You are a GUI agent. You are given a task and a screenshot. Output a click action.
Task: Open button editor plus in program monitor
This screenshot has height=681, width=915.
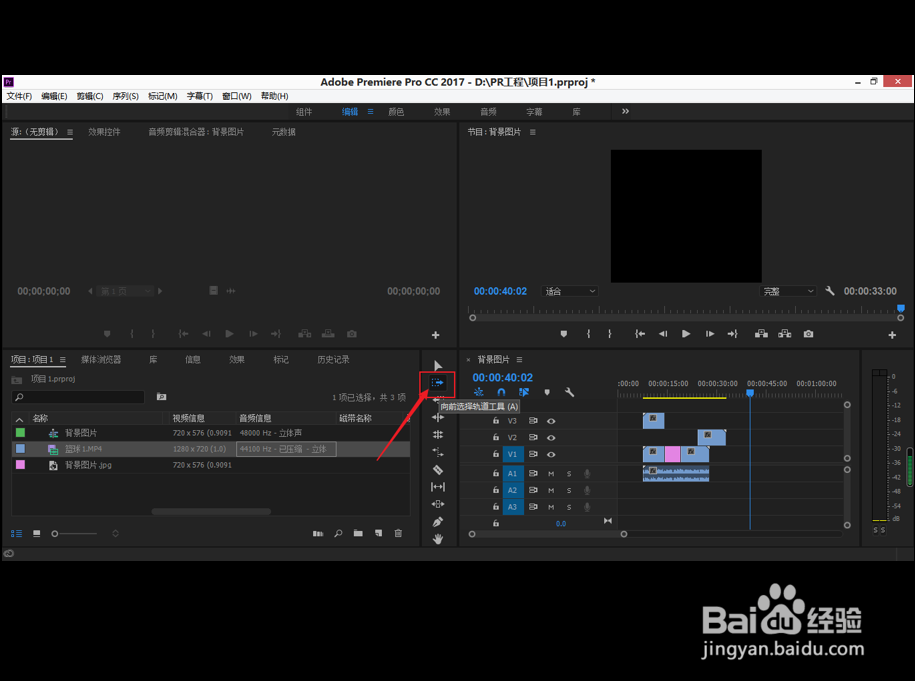coord(892,335)
